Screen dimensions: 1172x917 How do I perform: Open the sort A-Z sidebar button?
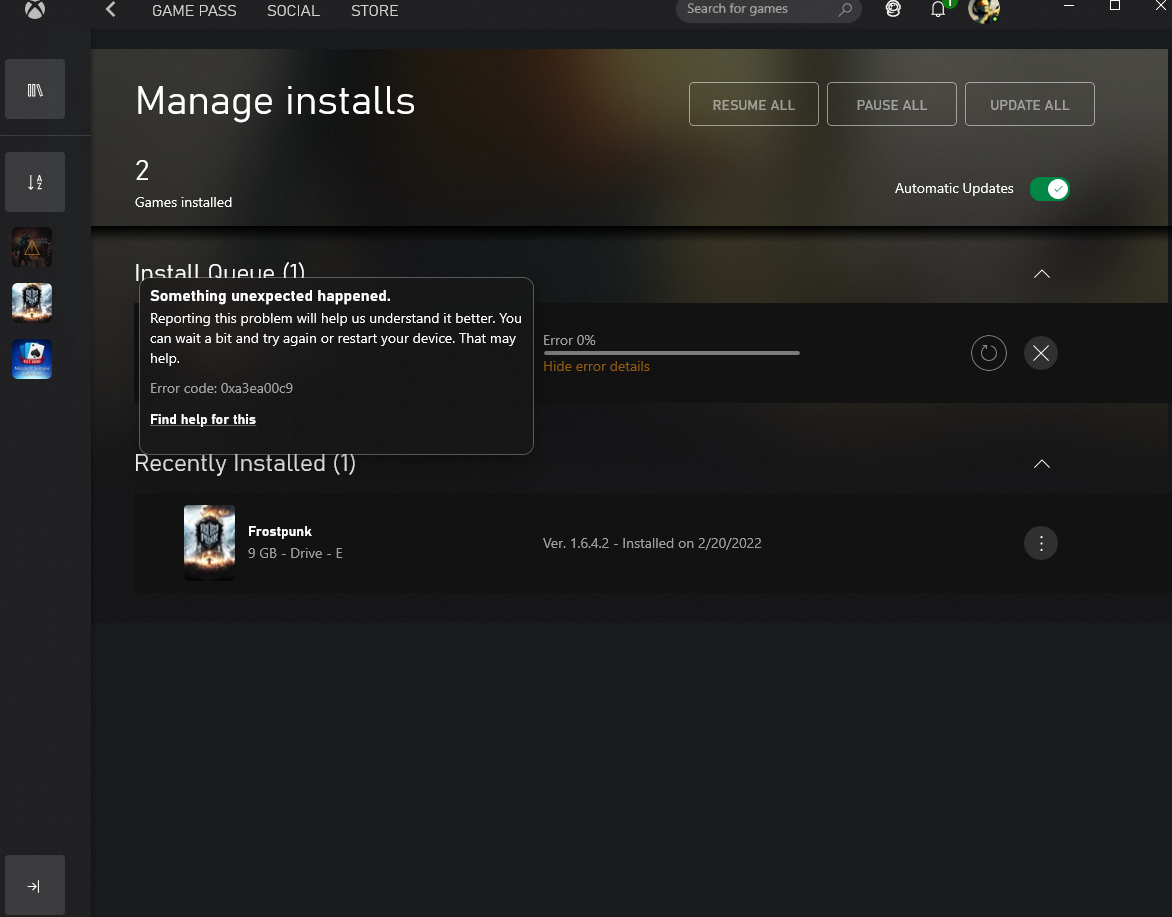[34, 182]
